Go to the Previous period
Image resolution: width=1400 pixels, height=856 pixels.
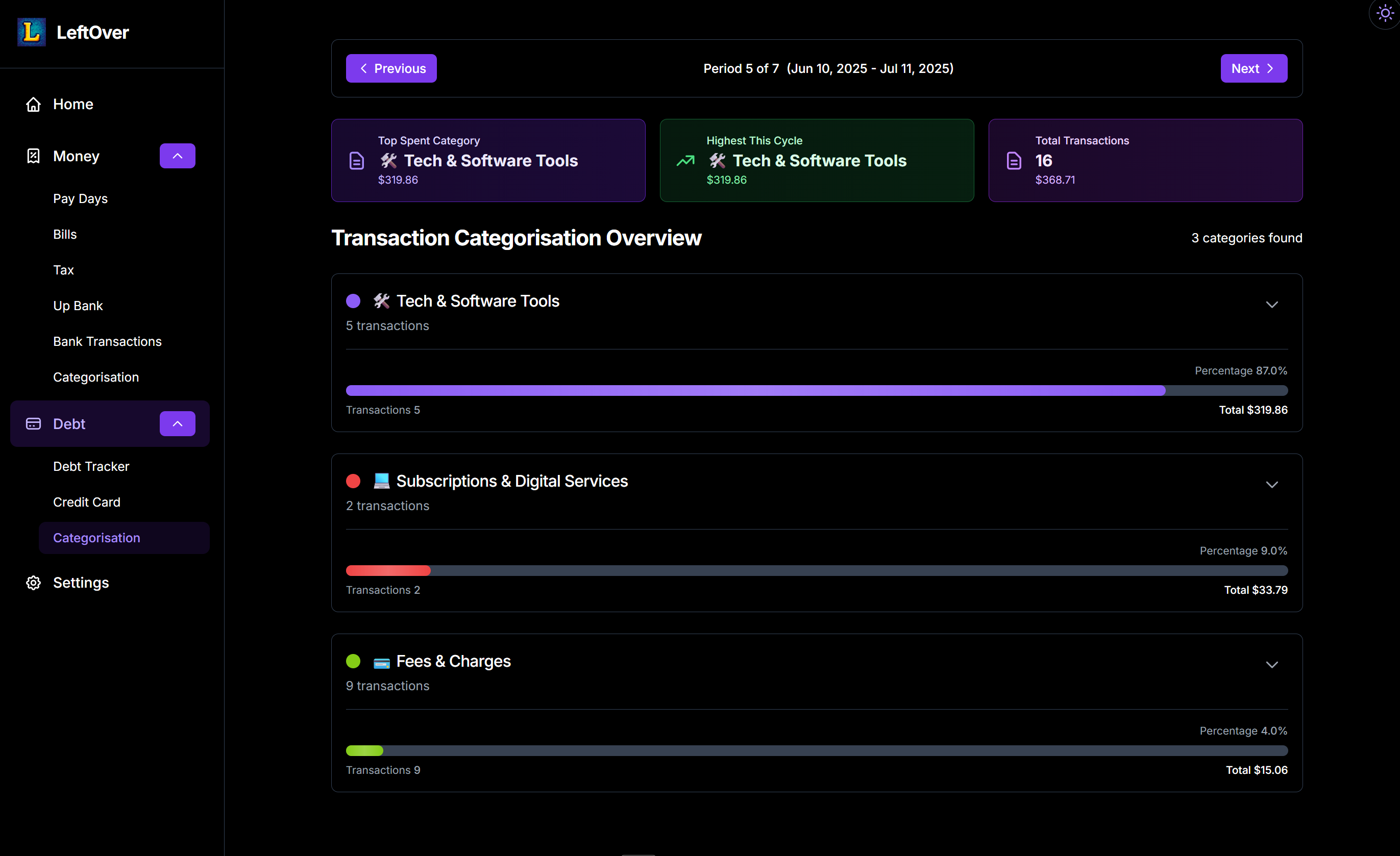pos(391,69)
